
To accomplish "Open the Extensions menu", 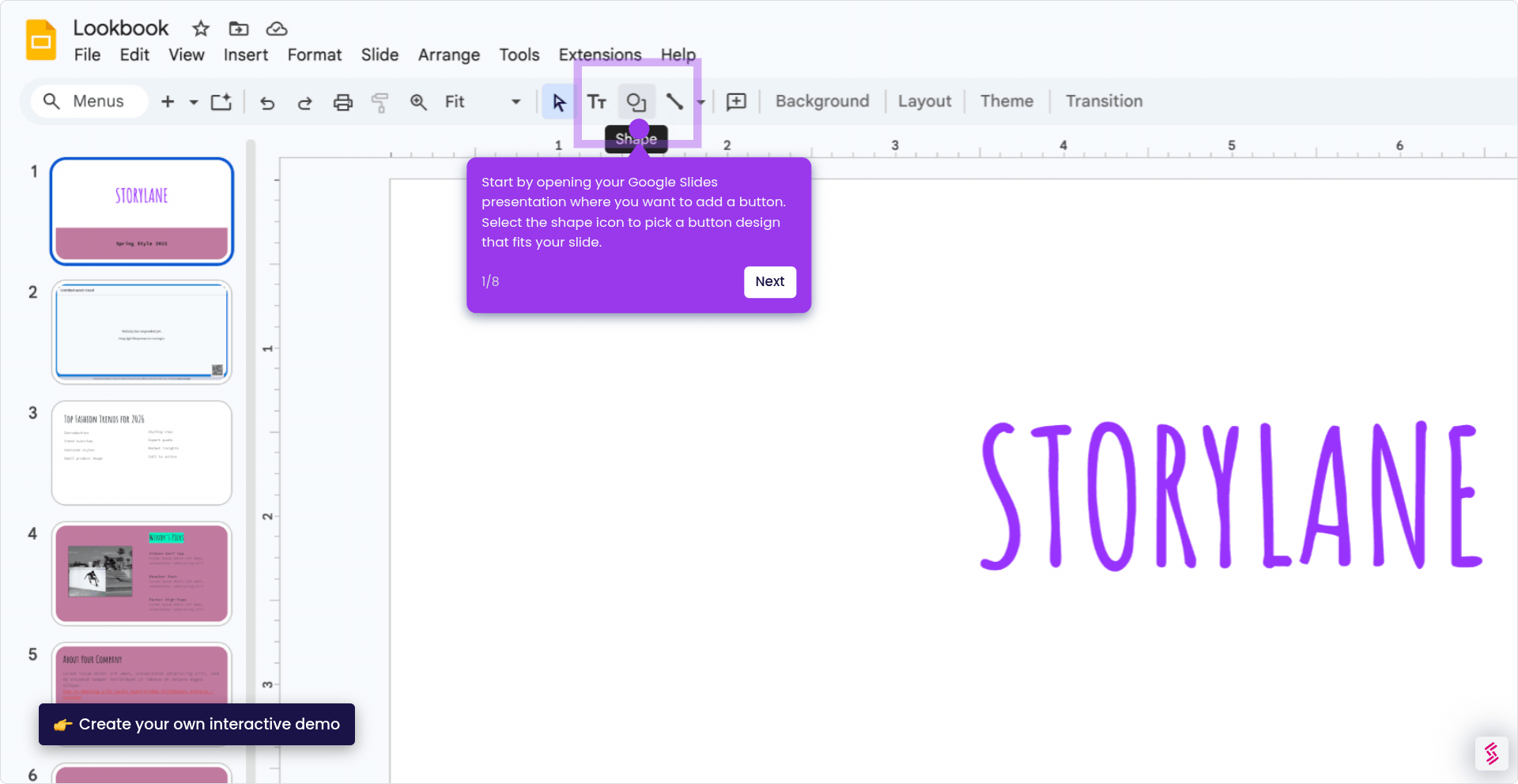I will pos(600,55).
